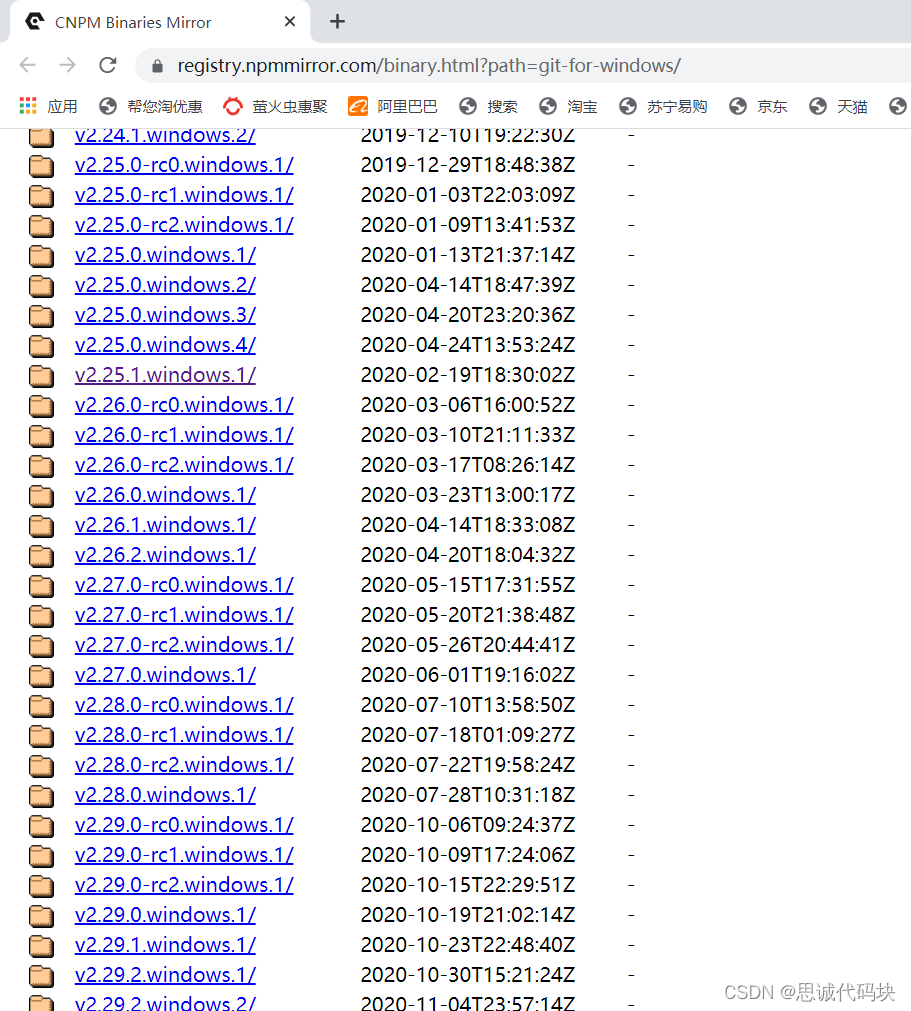Open v2.27.0.windows.1/ folder link
The image size is (911, 1011).
point(165,674)
